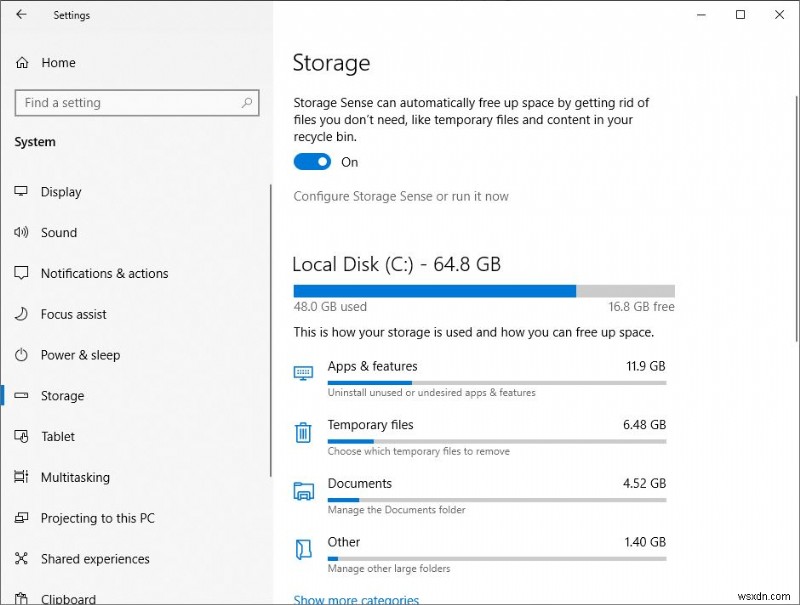Select Clipboard in the sidebar
This screenshot has height=605, width=800.
(69, 598)
